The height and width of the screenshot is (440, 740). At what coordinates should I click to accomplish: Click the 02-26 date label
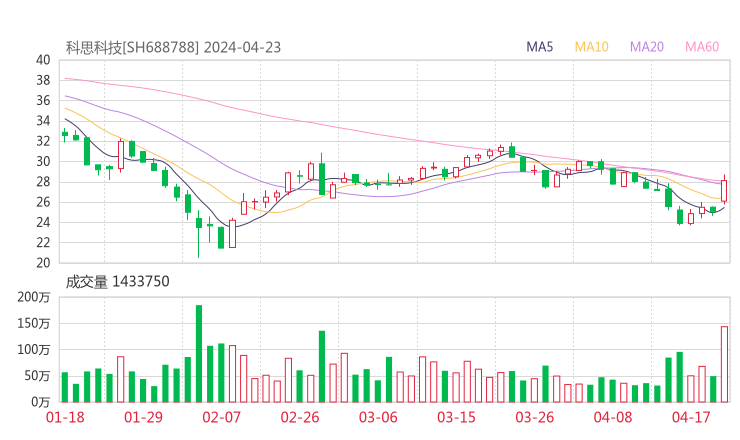point(300,417)
